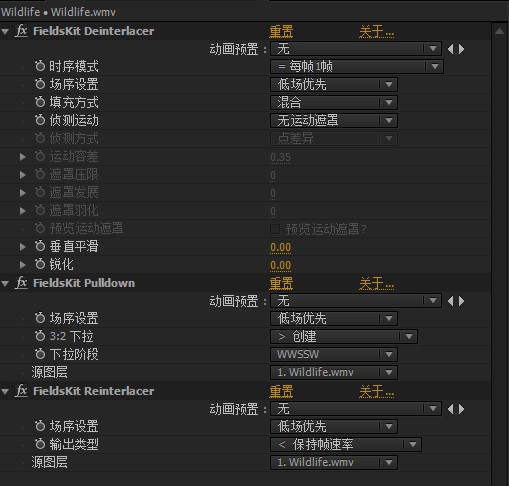509x486 pixels.
Task: Toggle fx switch for FieldsKit Pulldown
Action: click(x=21, y=283)
